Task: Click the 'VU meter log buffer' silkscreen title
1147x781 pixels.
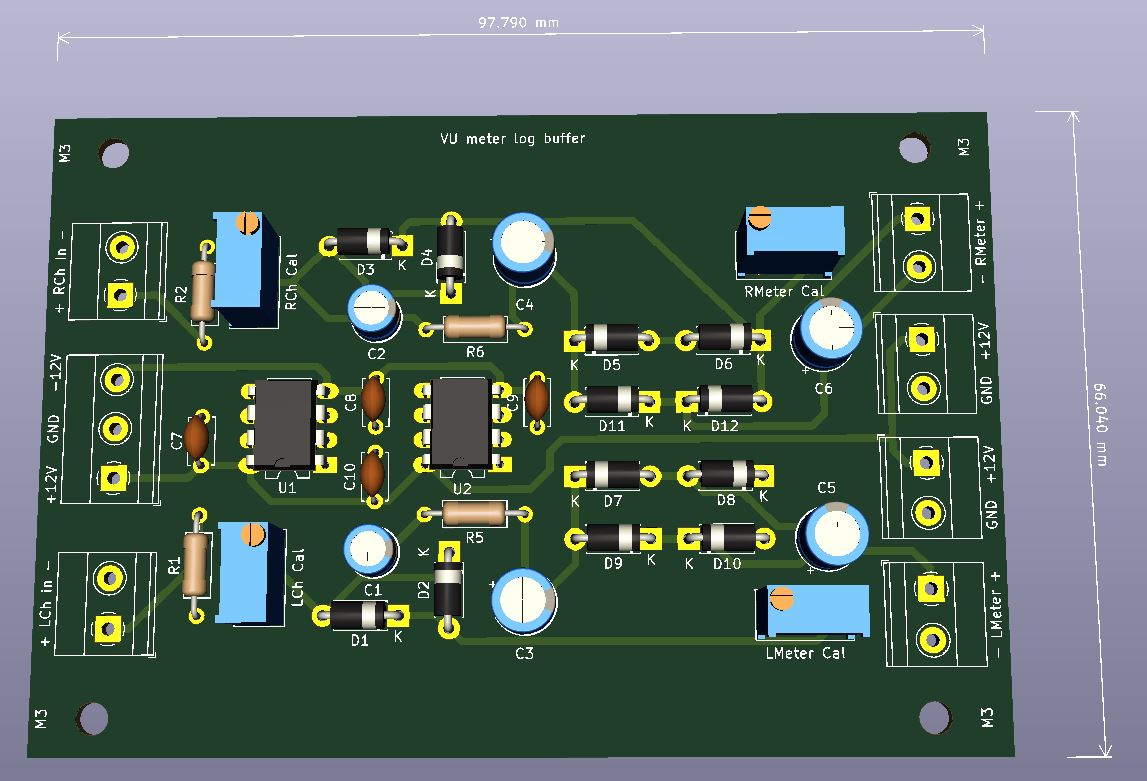Action: pyautogui.click(x=512, y=138)
